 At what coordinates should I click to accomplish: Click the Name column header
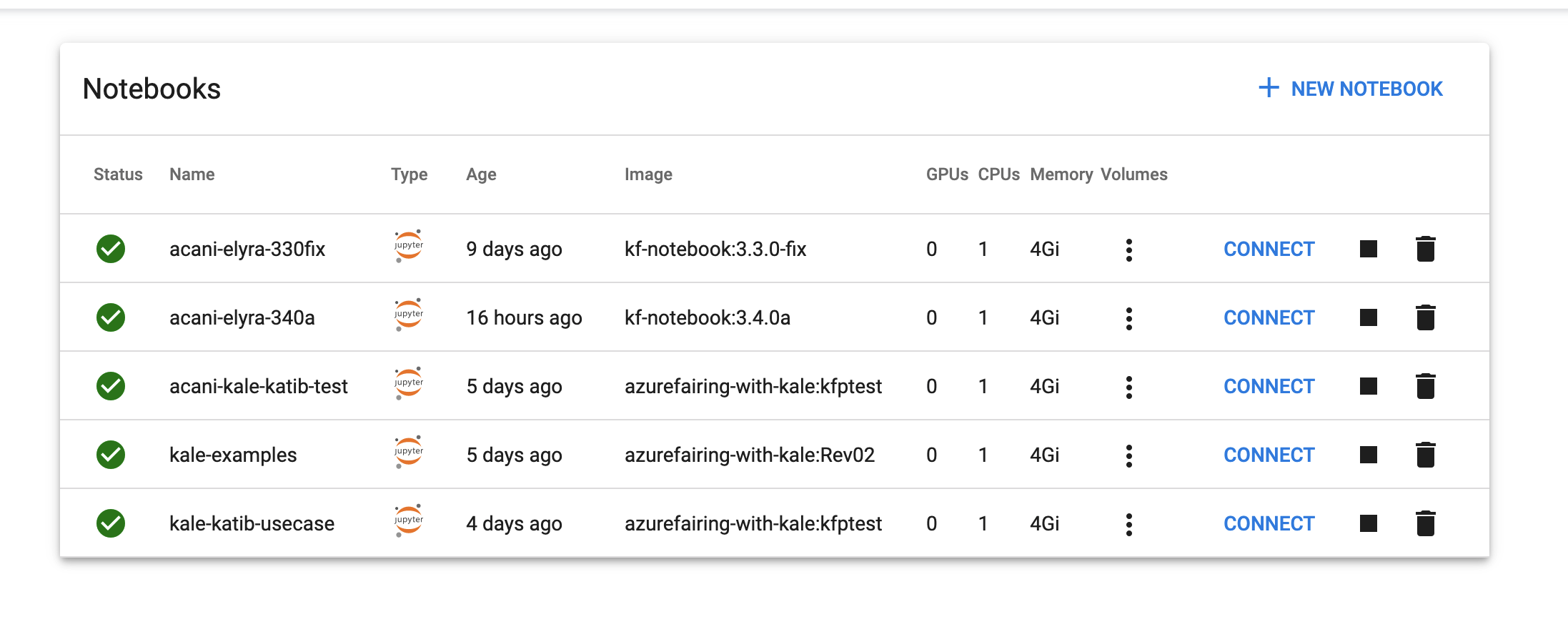pyautogui.click(x=192, y=174)
